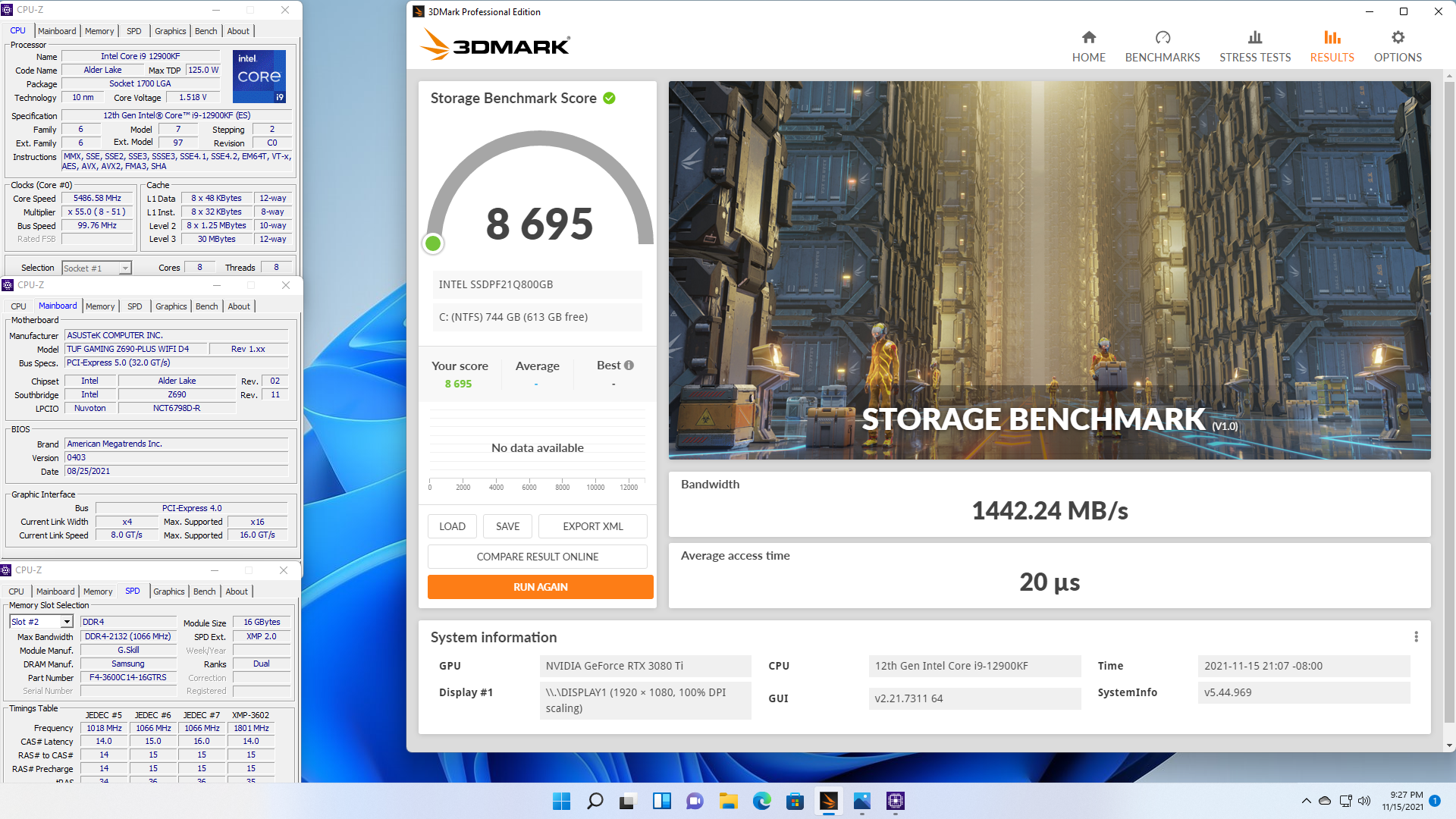Open the System information three-dot menu
This screenshot has width=1456, height=819.
(1416, 637)
